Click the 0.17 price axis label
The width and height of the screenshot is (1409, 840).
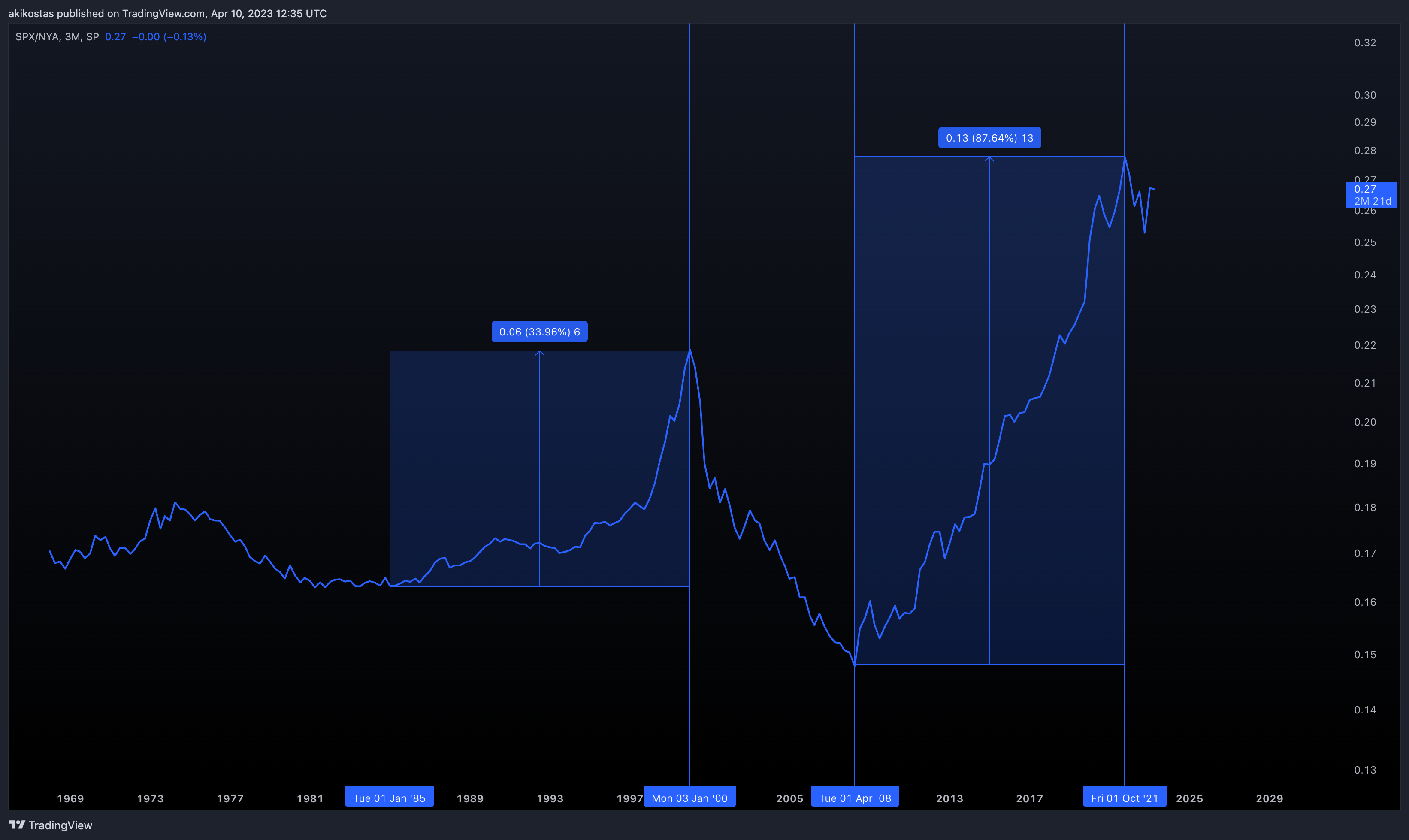click(1365, 553)
